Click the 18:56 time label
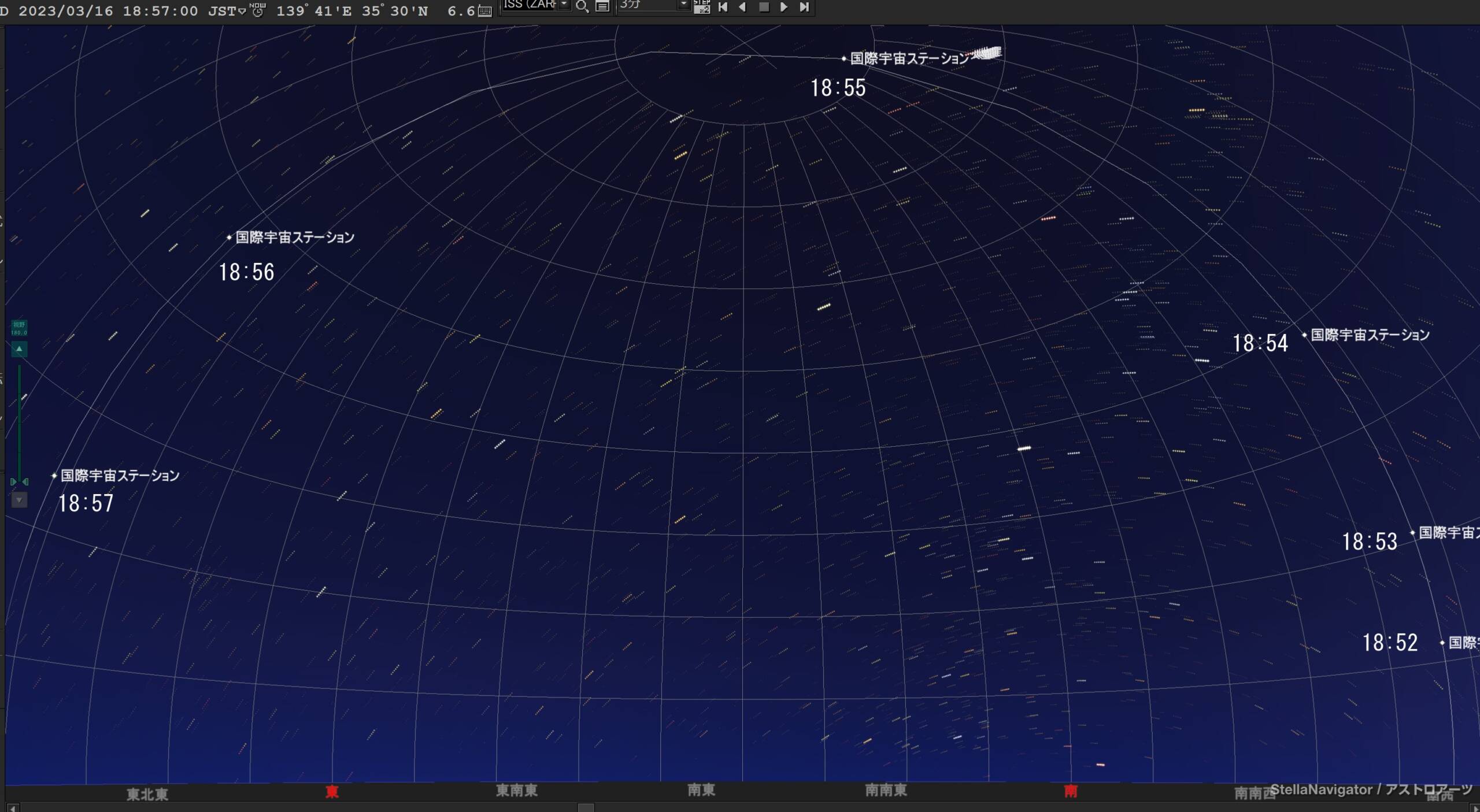 pyautogui.click(x=246, y=272)
